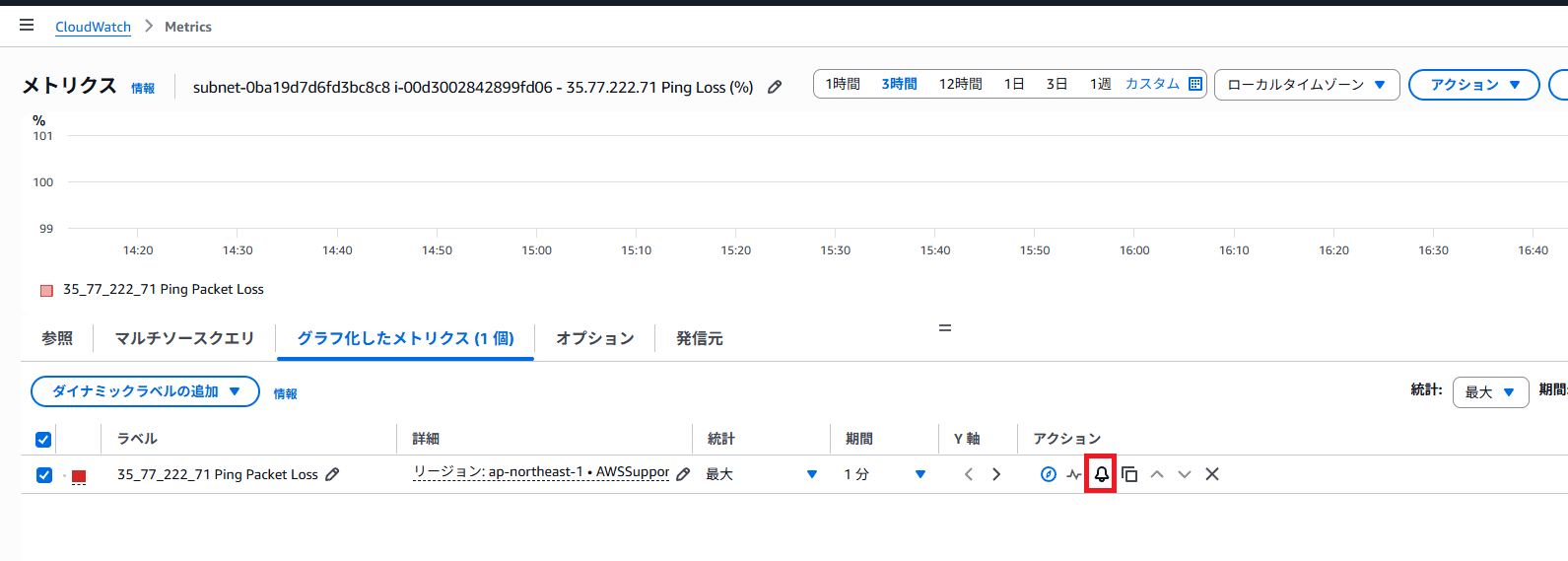Image resolution: width=1568 pixels, height=561 pixels.
Task: Edit the metric label pencil icon
Action: [x=332, y=474]
